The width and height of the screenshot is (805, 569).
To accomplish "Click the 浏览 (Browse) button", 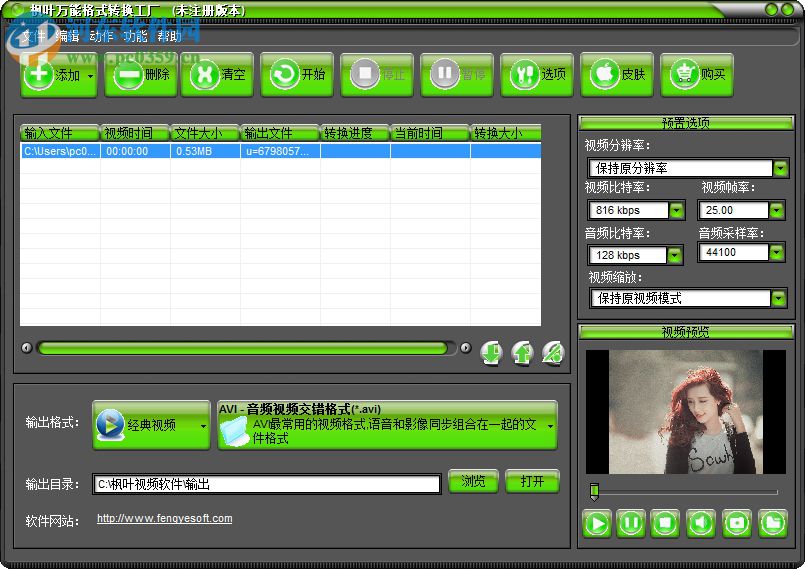I will [x=473, y=481].
